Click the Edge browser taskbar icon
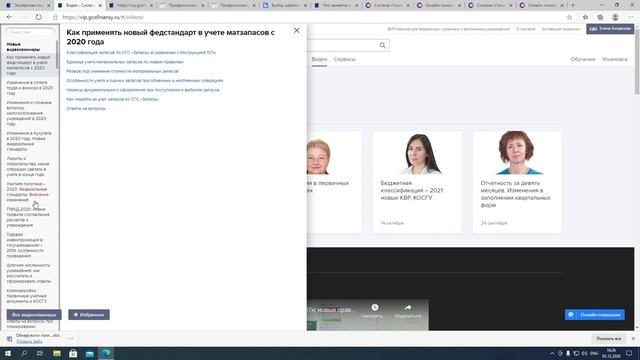The height and width of the screenshot is (360, 640). tap(106, 353)
